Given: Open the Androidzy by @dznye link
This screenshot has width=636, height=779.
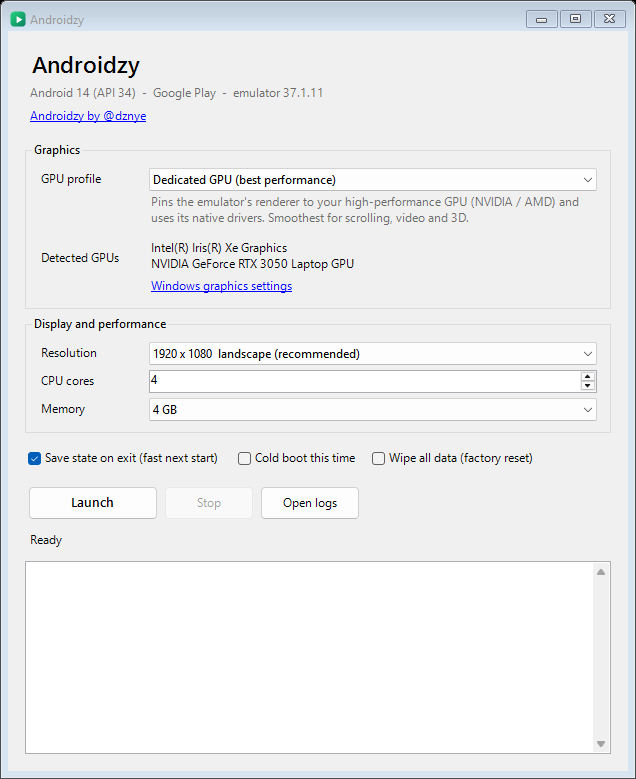Looking at the screenshot, I should coord(88,116).
